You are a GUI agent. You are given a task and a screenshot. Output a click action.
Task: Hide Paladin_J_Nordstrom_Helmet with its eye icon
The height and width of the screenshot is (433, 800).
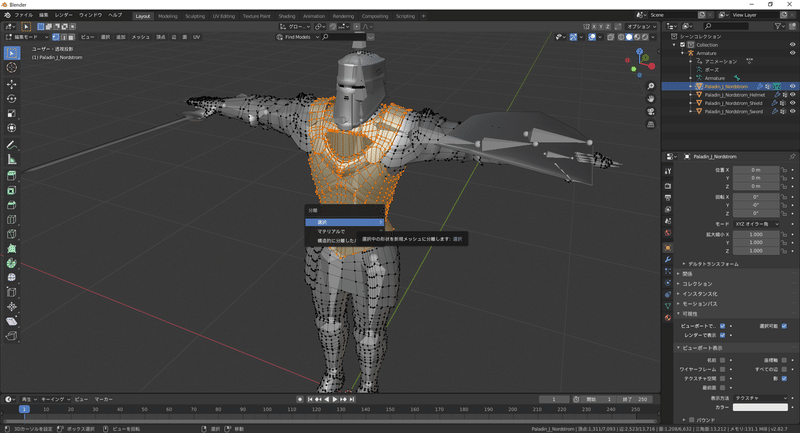(792, 95)
